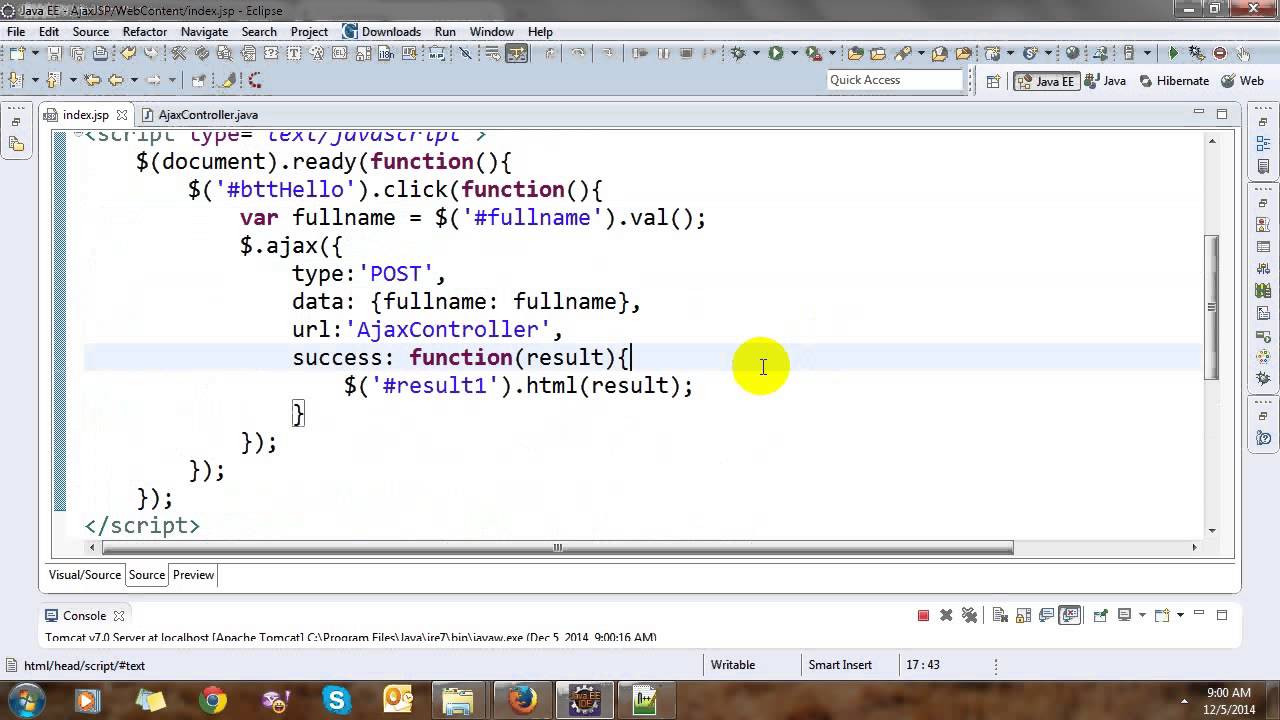The height and width of the screenshot is (720, 1280).
Task: Click the Debug bug icon
Action: tap(737, 53)
